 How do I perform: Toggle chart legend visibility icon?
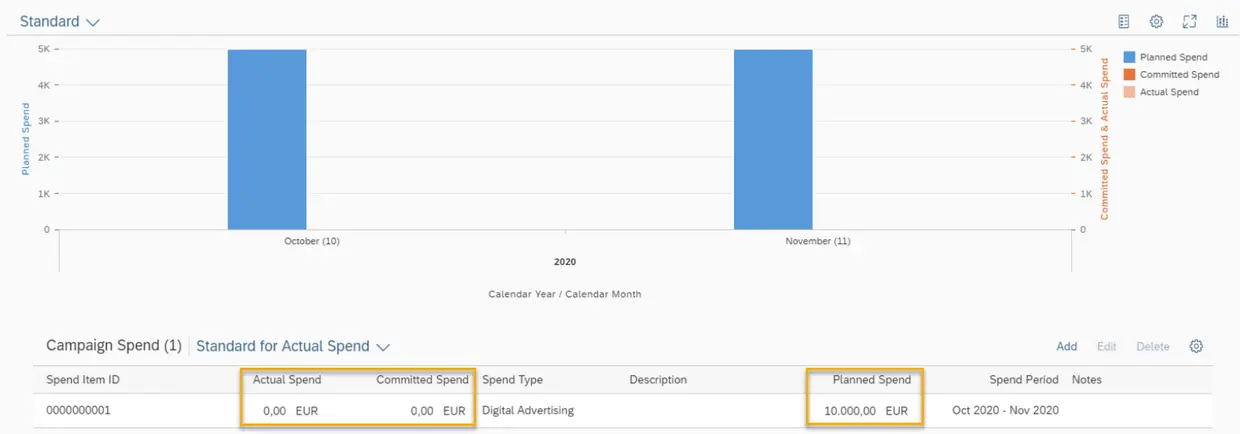(1124, 21)
